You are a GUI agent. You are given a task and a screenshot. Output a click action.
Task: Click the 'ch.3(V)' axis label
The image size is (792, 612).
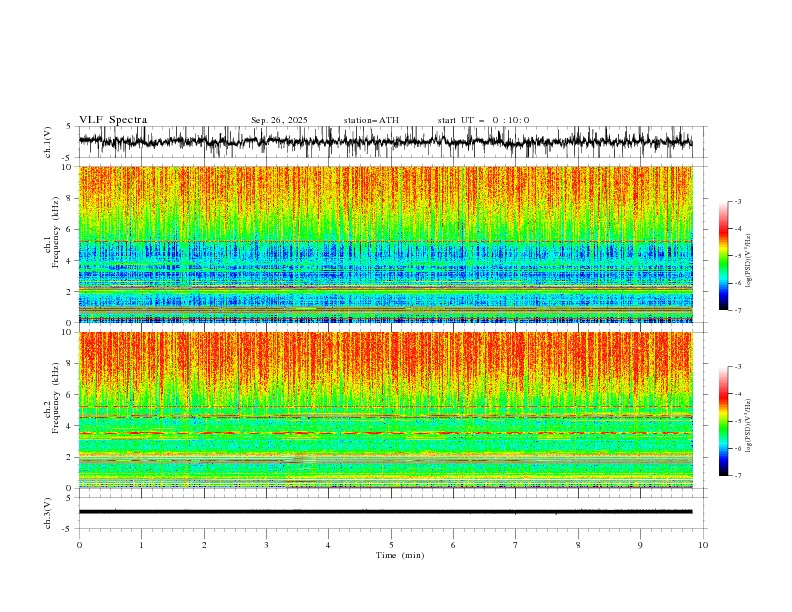pyautogui.click(x=48, y=513)
